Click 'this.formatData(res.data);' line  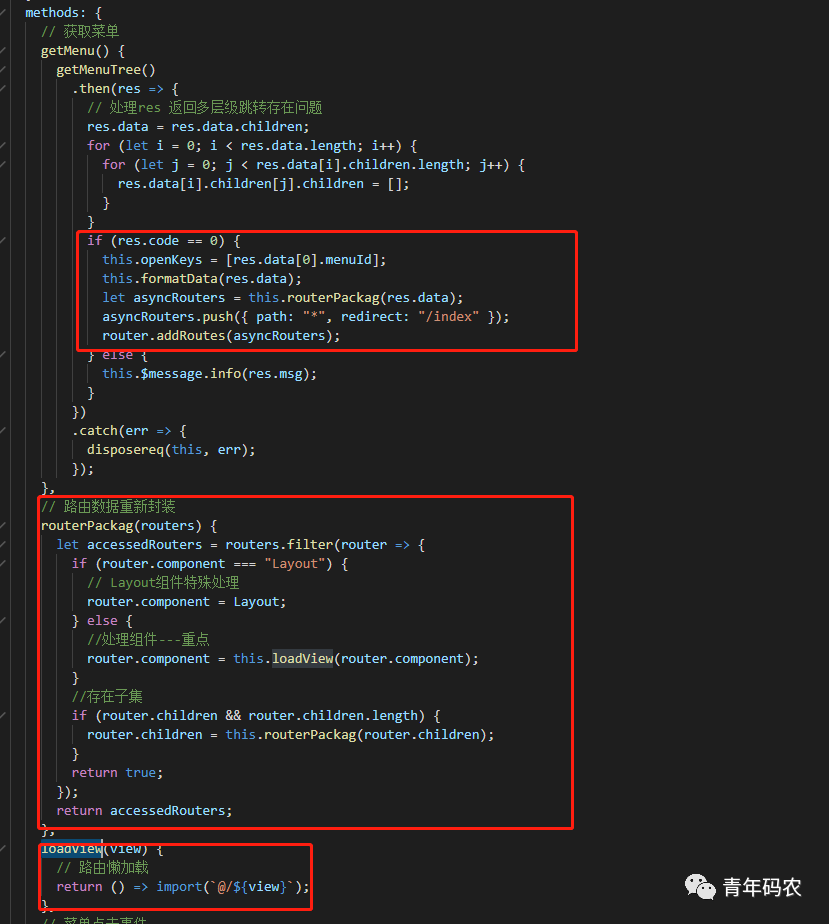pyautogui.click(x=202, y=279)
